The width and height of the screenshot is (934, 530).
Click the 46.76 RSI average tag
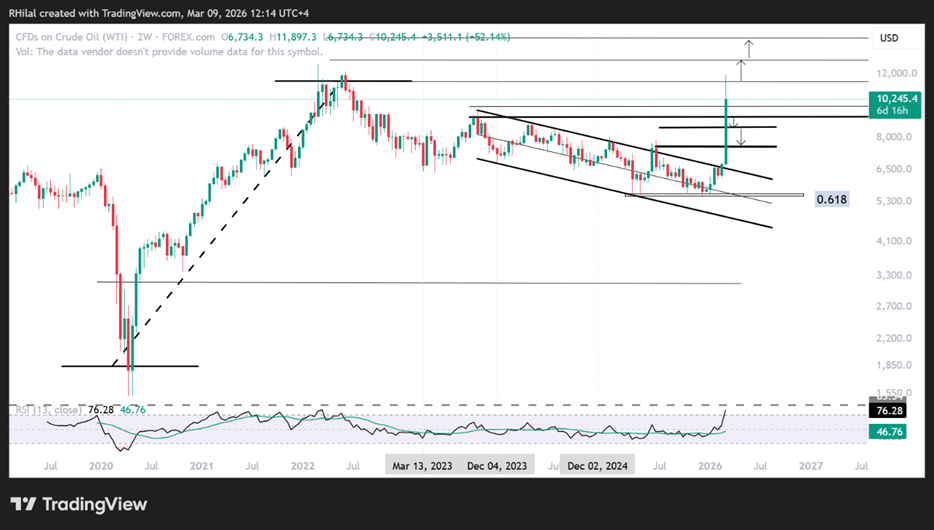point(890,431)
